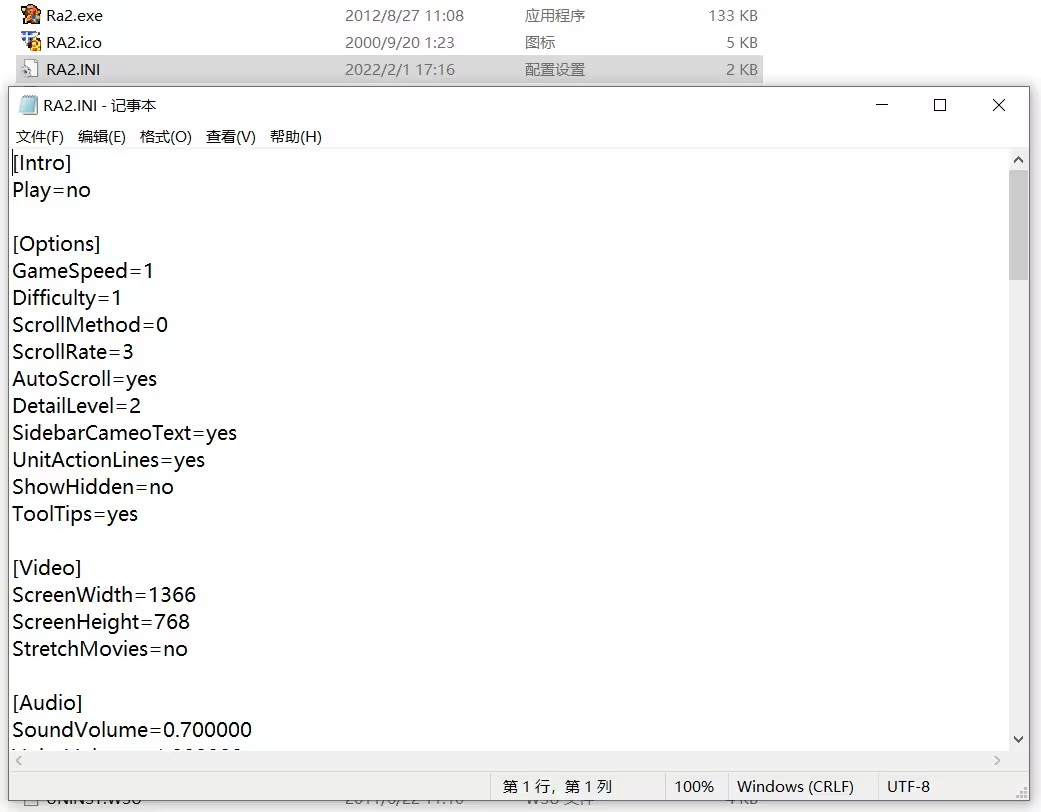Click the UnitActionLines=yes line
The image size is (1041, 812).
coord(109,459)
